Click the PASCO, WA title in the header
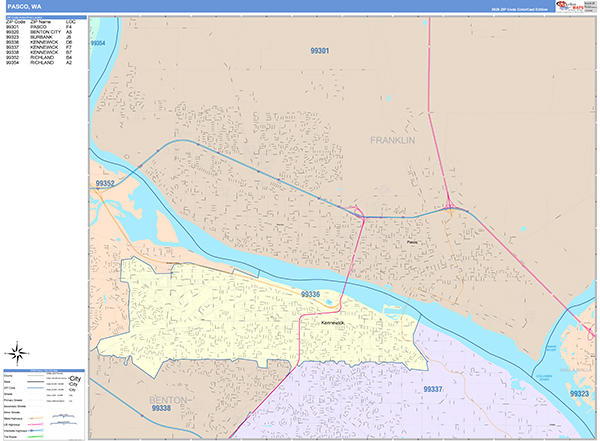 pyautogui.click(x=22, y=6)
